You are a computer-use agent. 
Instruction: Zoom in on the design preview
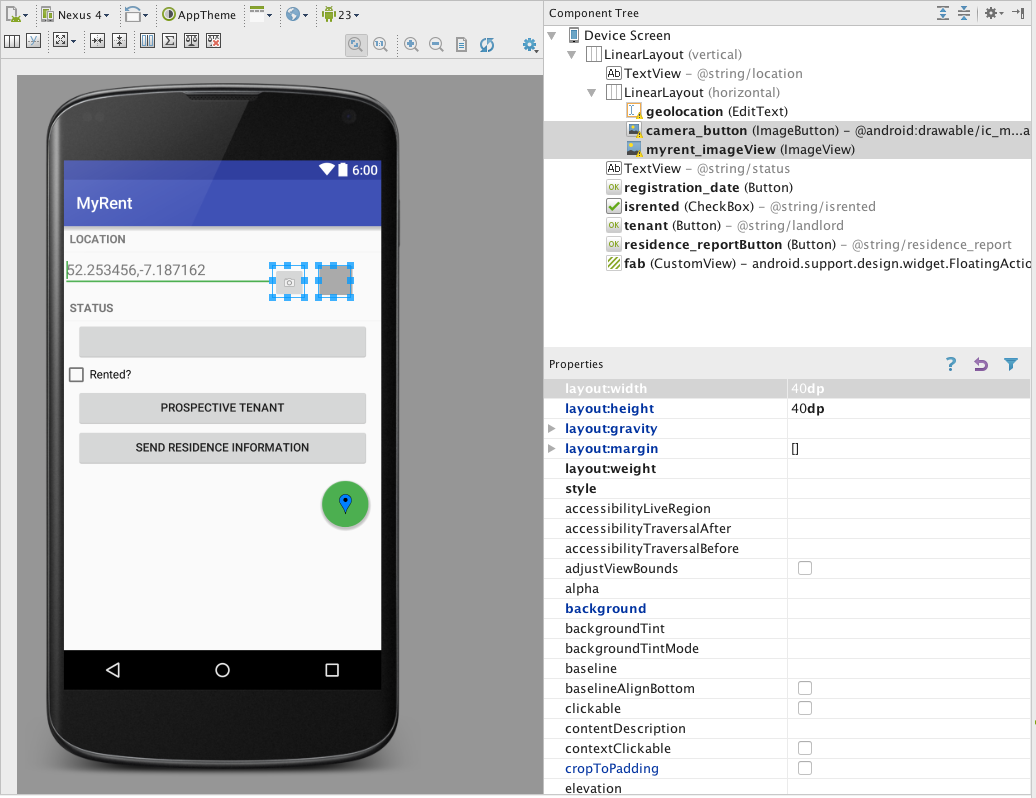411,44
